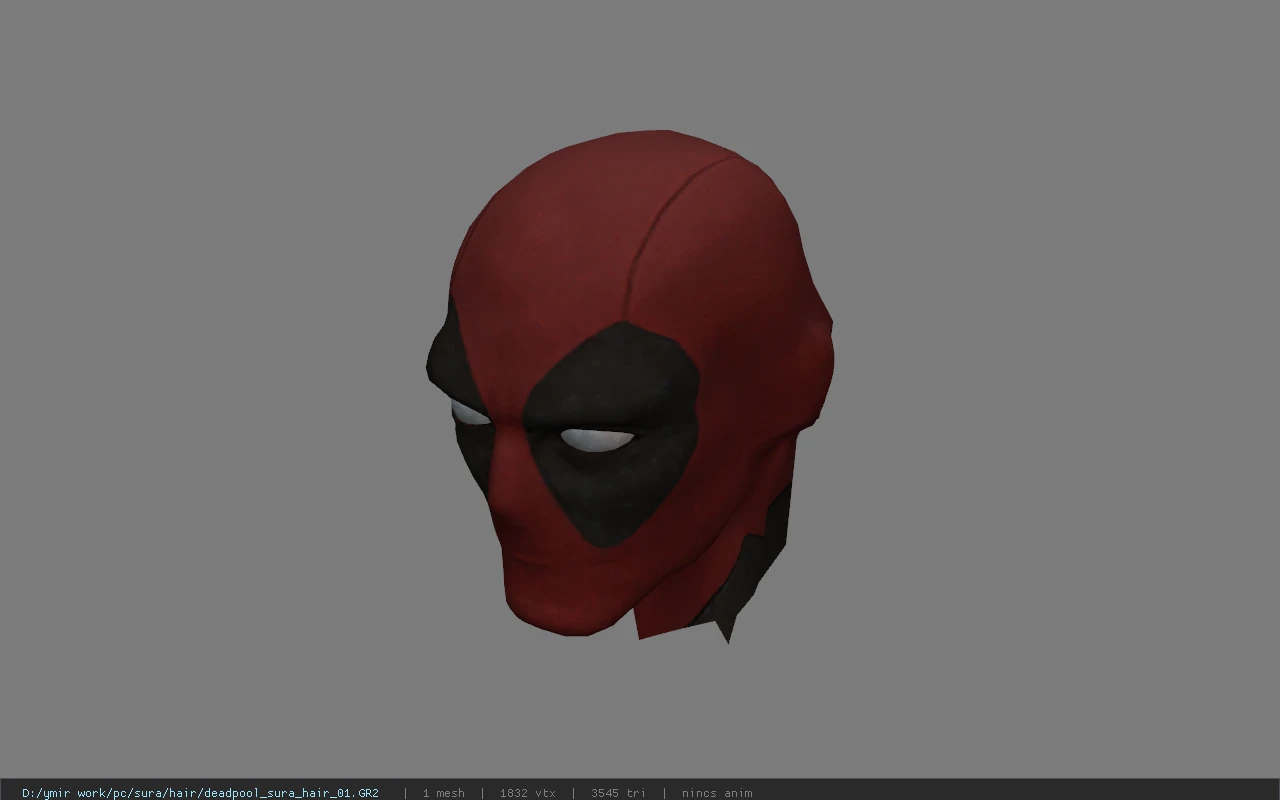
Task: Click the "1 mesh" status entry
Action: 443,793
